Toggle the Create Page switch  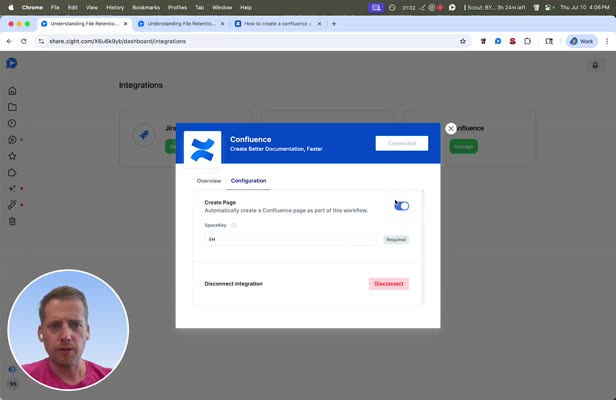(x=402, y=206)
